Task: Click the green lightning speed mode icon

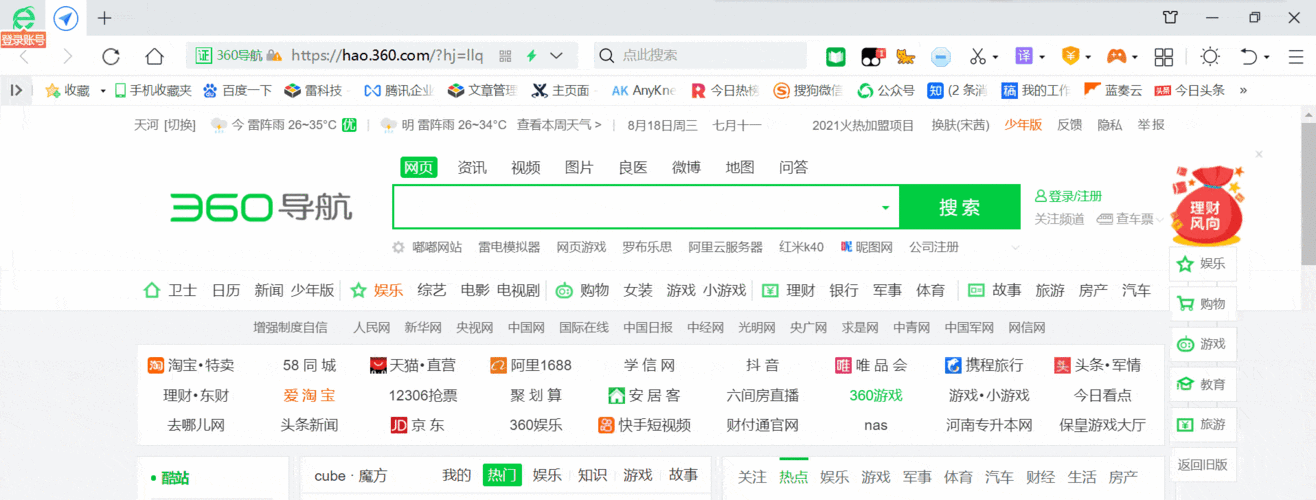Action: (x=532, y=56)
